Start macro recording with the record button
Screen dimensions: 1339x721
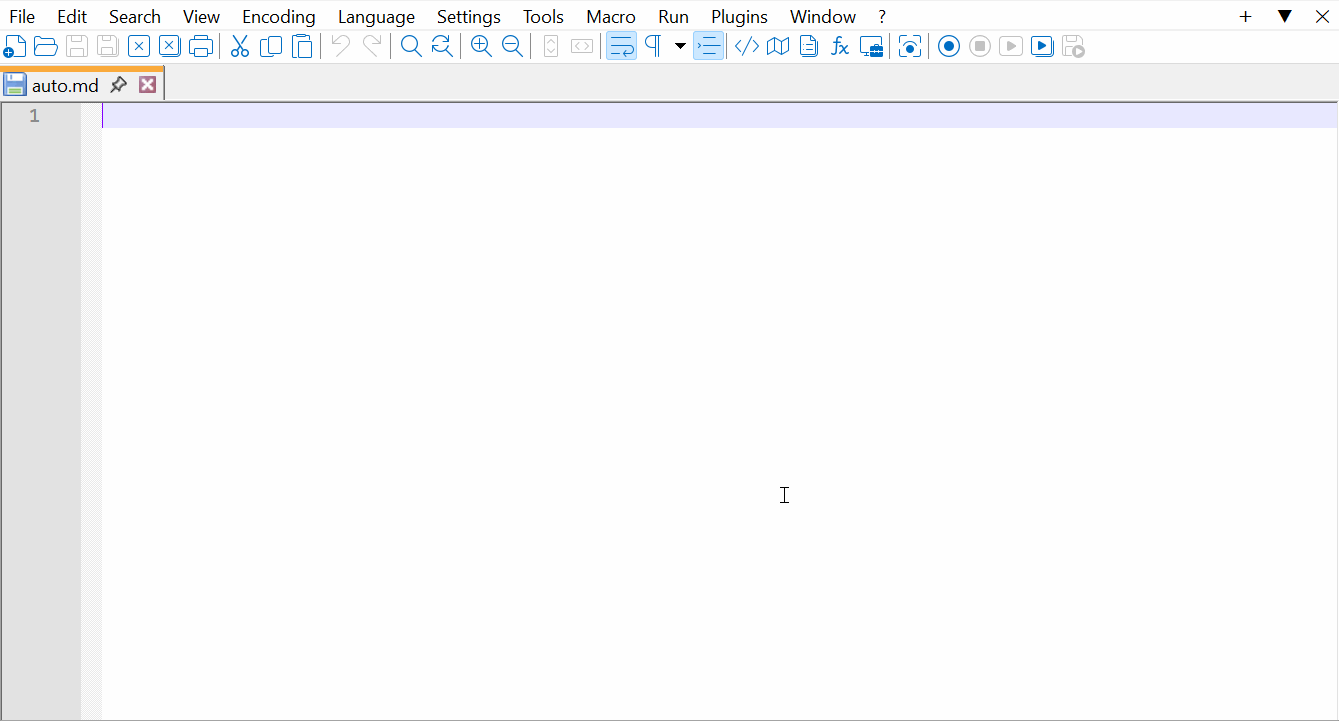pos(949,46)
